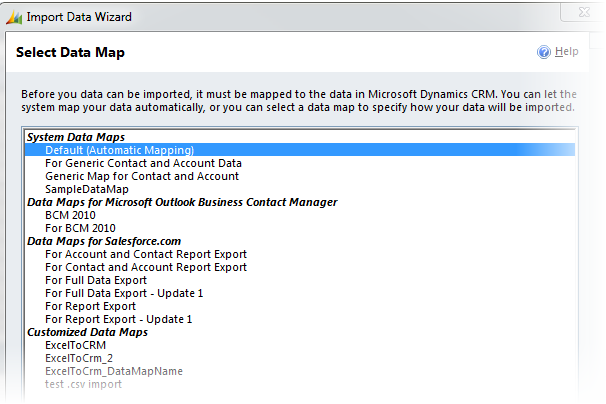
Task: Click the blue Help question mark icon
Action: pyautogui.click(x=544, y=52)
